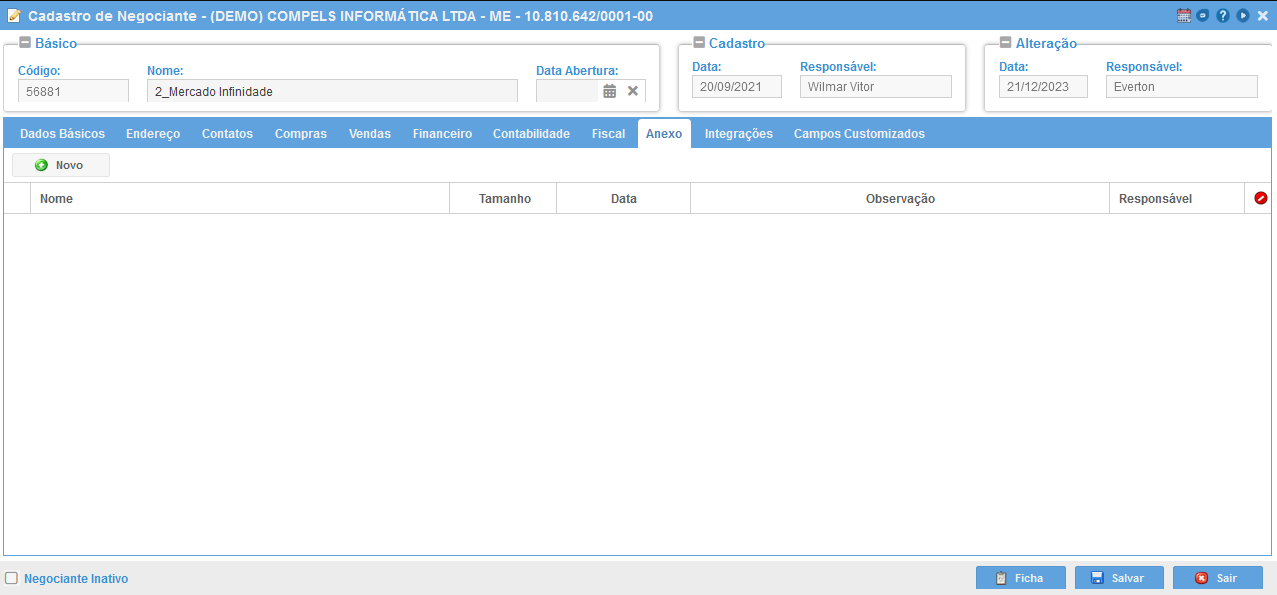Toggle the Negociante Inativo checkbox

coord(12,578)
